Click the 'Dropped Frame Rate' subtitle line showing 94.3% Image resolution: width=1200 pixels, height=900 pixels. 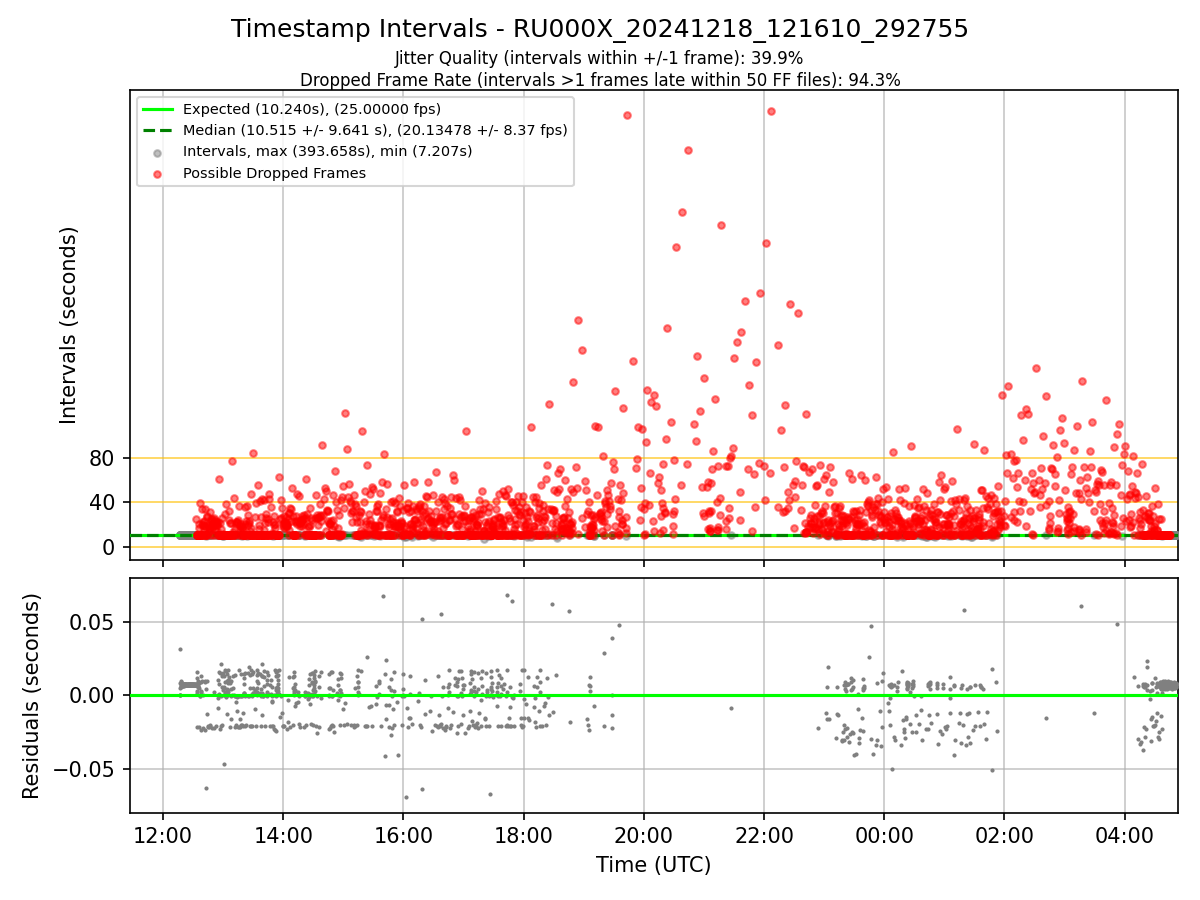click(x=600, y=80)
